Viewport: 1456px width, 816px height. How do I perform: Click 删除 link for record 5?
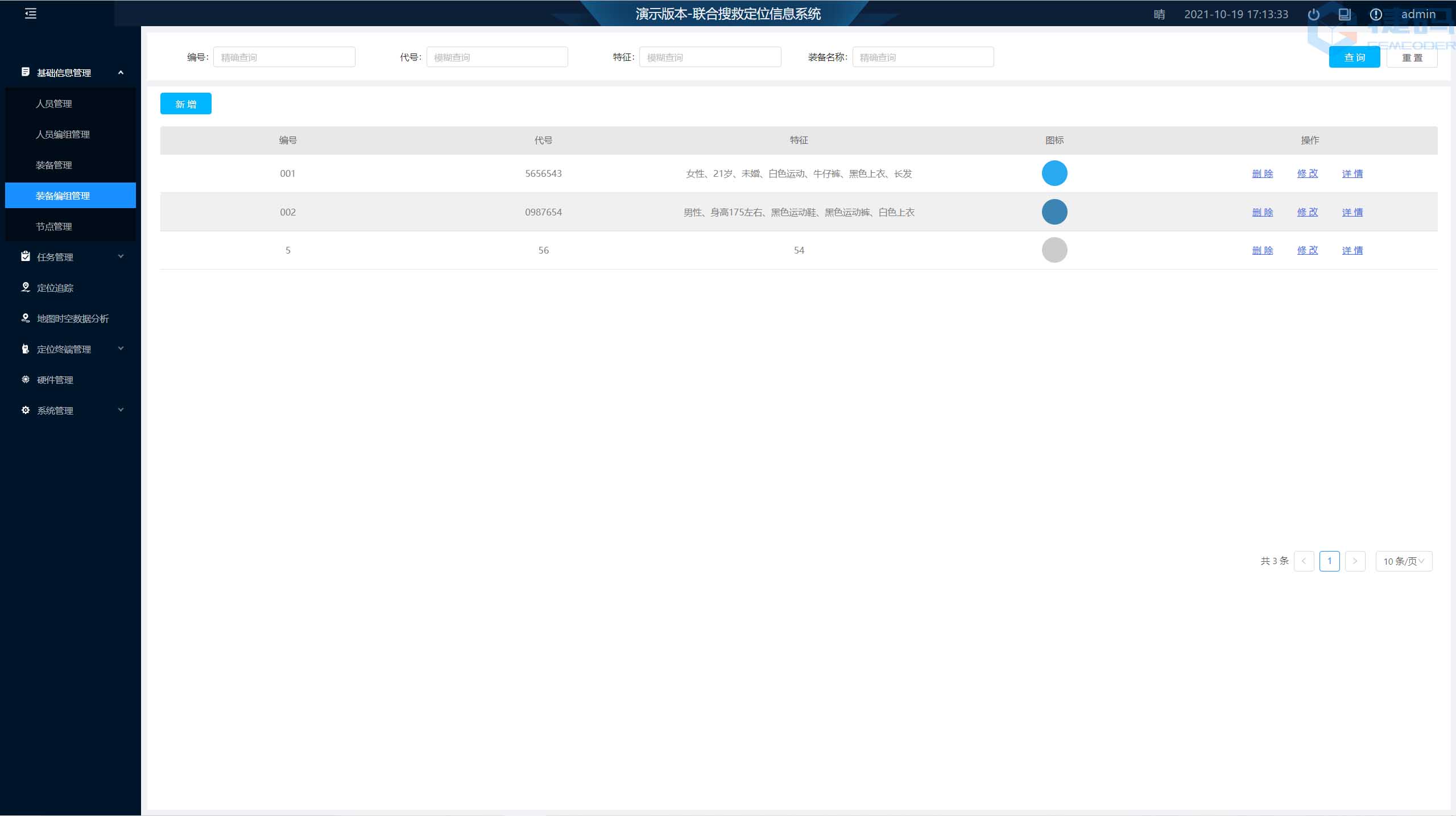[x=1261, y=250]
